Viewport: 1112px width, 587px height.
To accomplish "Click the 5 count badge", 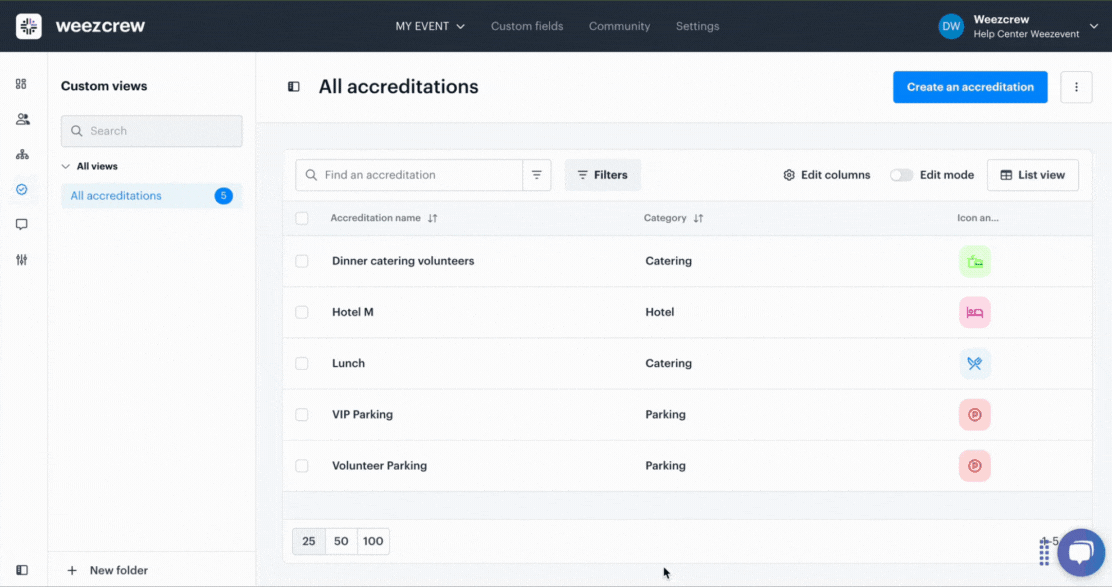I will coord(223,196).
